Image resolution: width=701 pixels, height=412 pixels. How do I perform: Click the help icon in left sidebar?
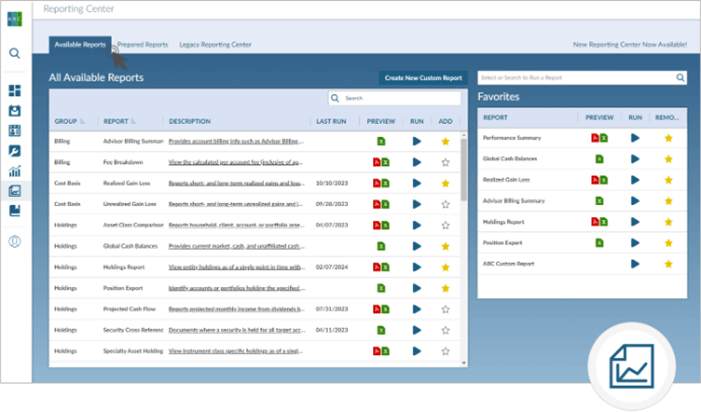[15, 241]
